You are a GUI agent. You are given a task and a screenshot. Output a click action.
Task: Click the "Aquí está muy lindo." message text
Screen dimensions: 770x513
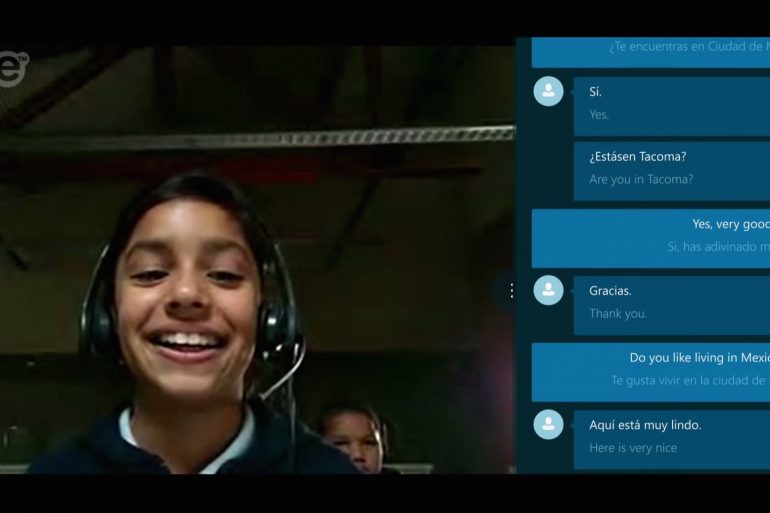(x=645, y=425)
